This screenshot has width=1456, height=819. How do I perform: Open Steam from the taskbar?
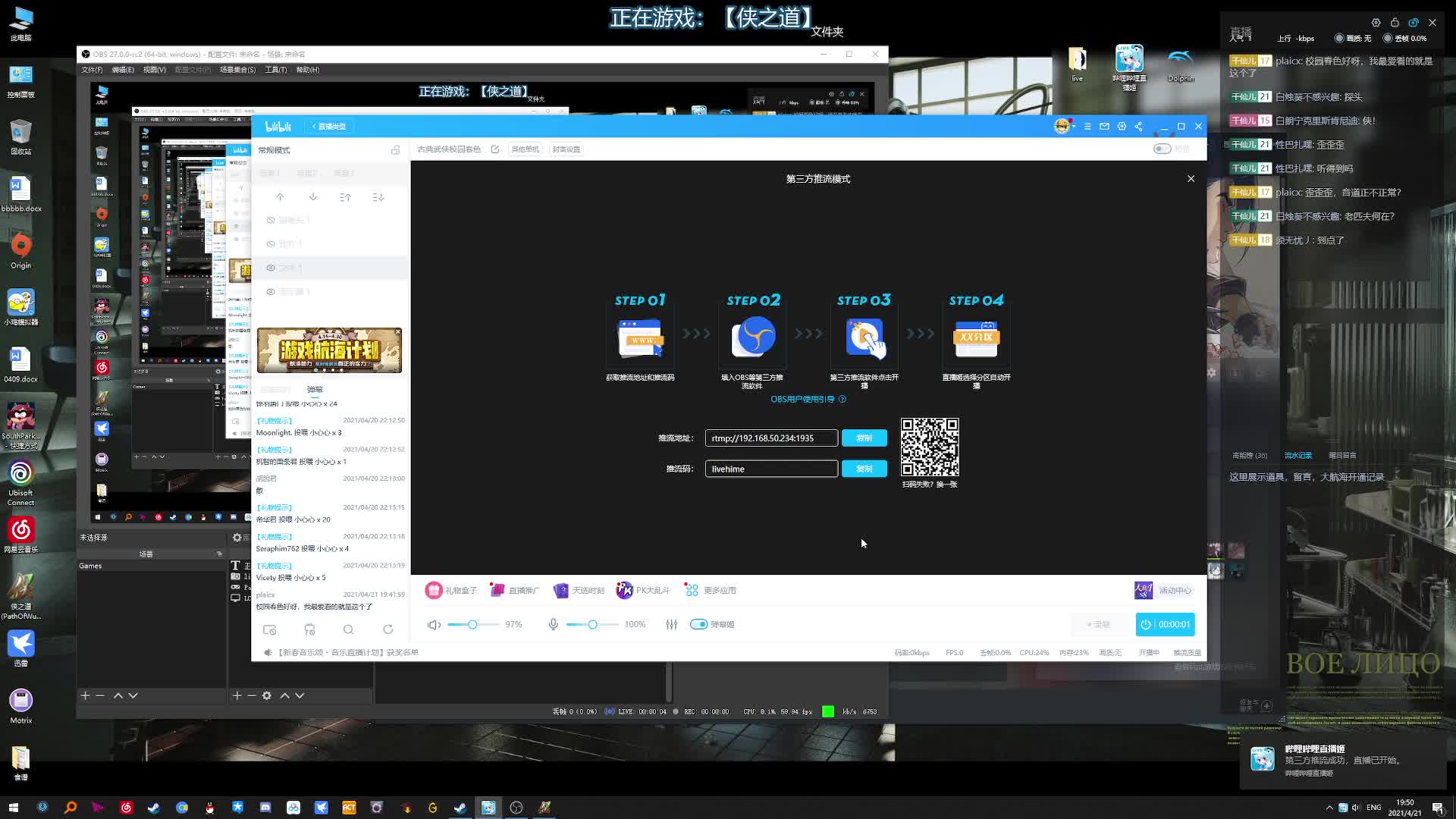153,808
